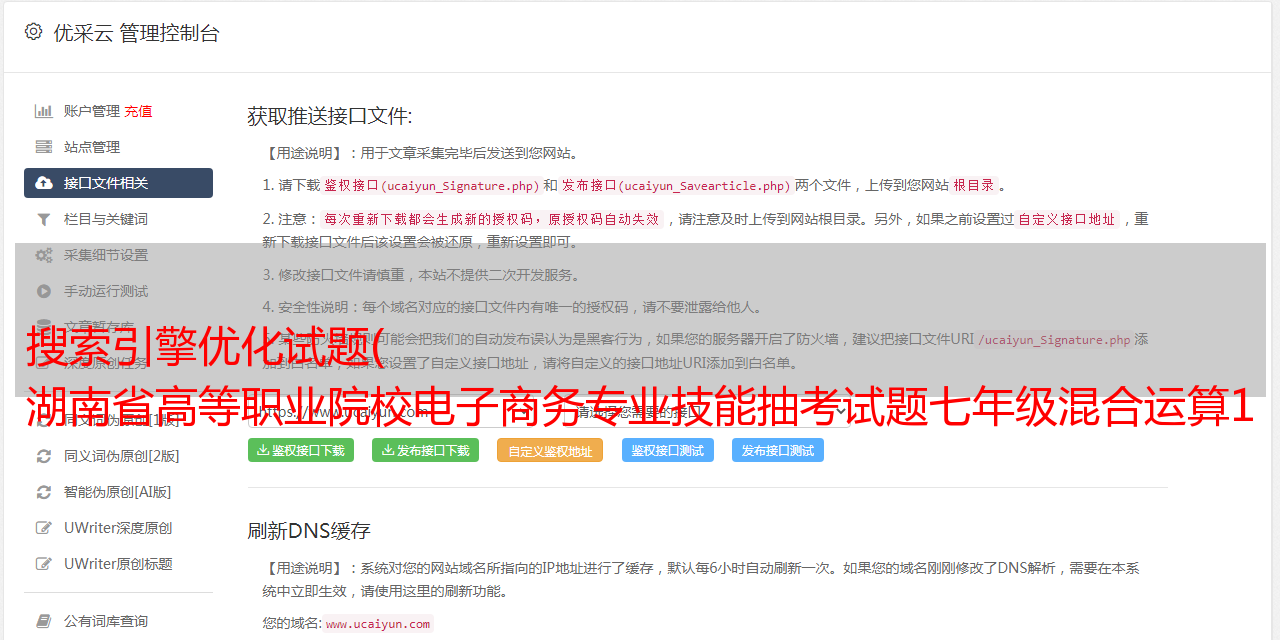
Task: Click the /ucaiyun_Signature.php URI text
Action: (1054, 339)
